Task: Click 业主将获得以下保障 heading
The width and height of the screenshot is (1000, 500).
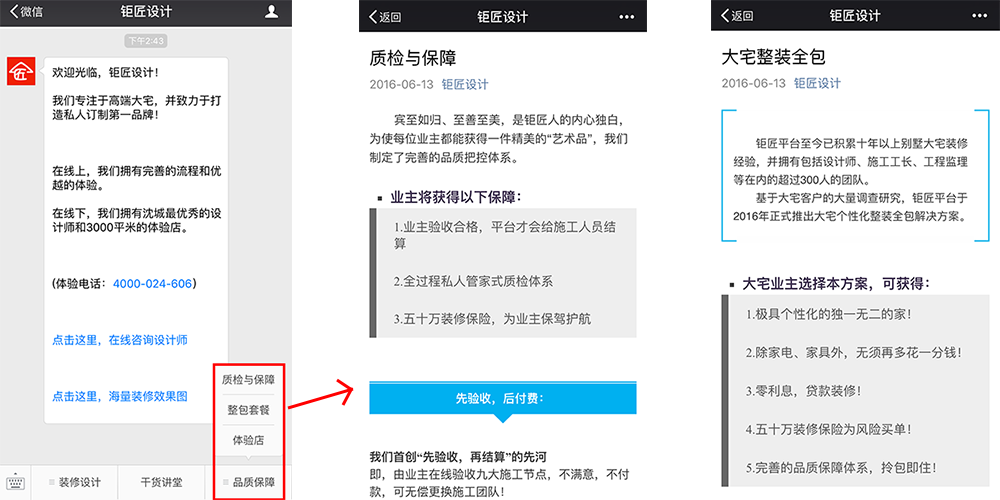Action: [x=456, y=197]
